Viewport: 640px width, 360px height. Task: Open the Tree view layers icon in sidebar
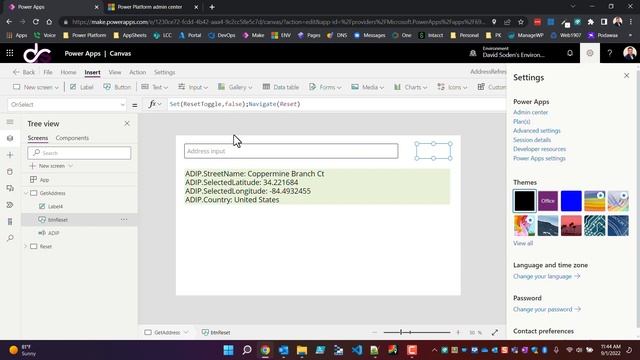10,138
